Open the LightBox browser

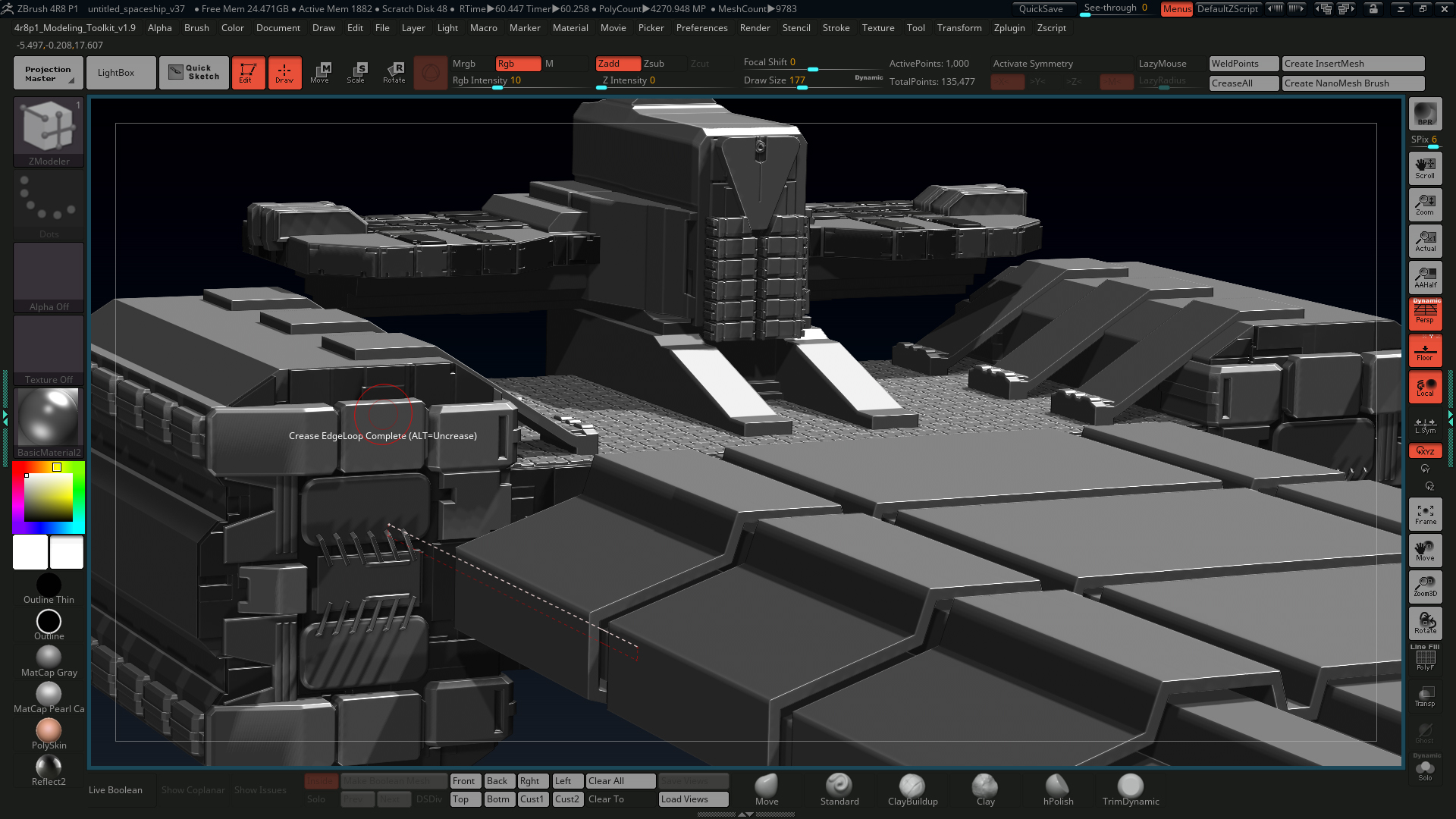coord(121,73)
